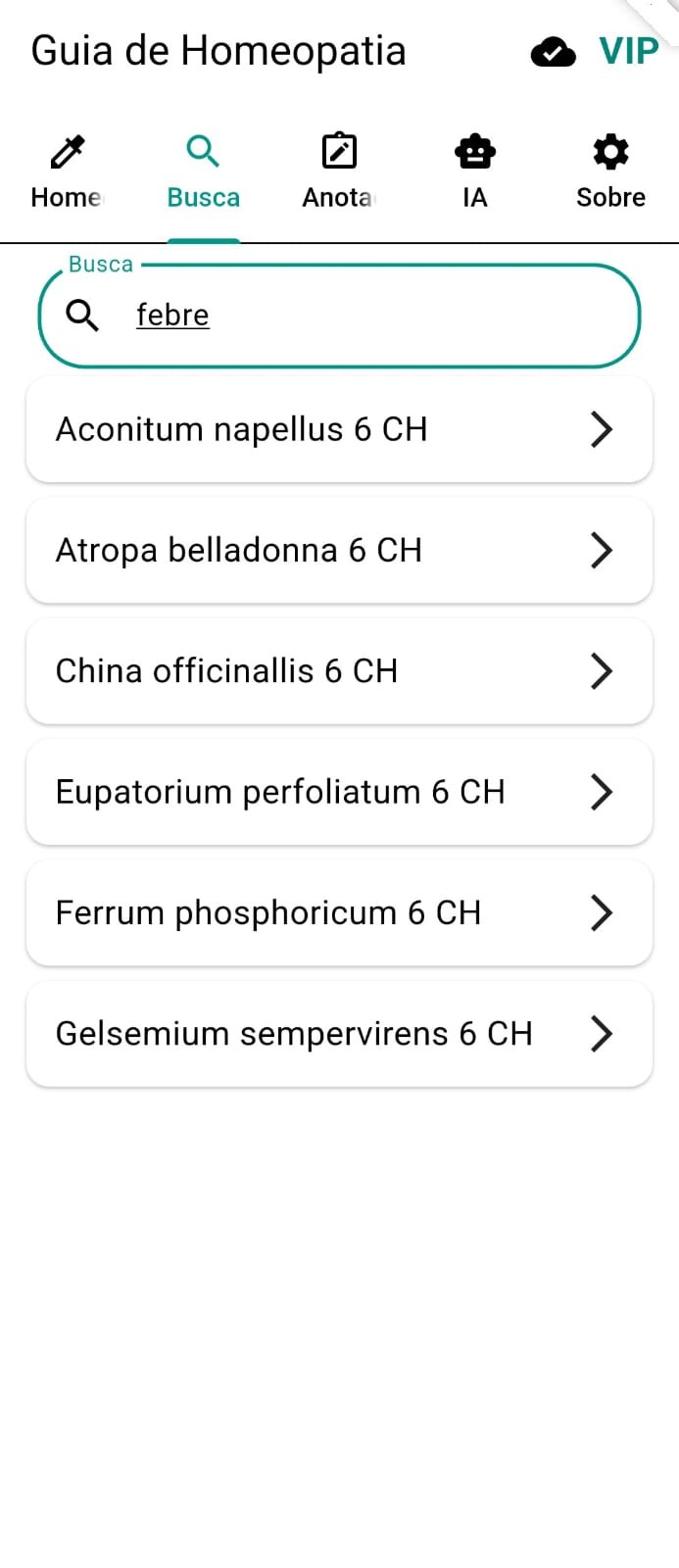This screenshot has width=679, height=1568.
Task: View Ferrum phosphoricum 6 CH details
Action: 339,912
